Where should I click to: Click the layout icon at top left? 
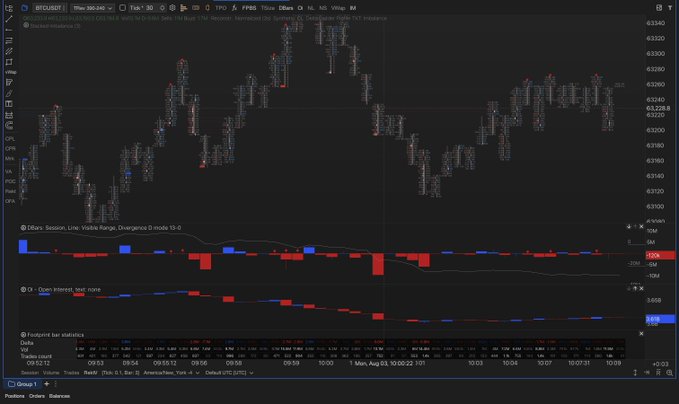(x=9, y=8)
